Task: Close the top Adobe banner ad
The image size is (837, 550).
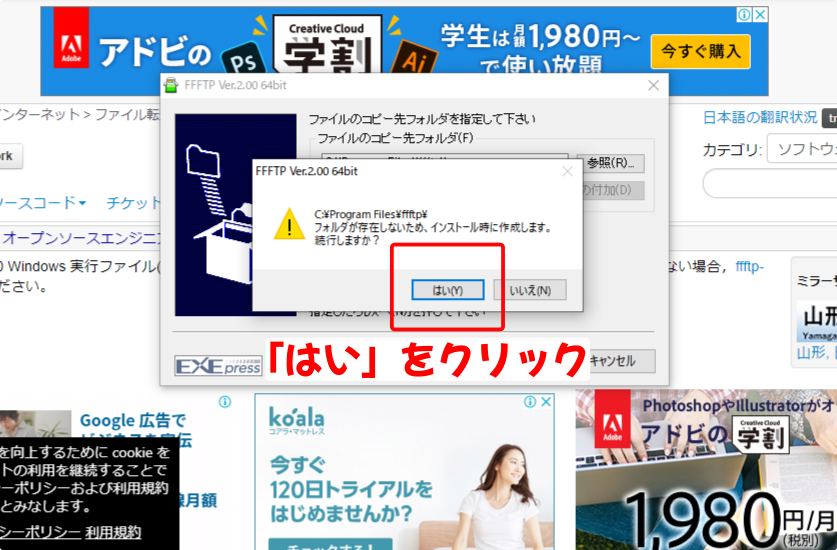Action: pos(760,14)
